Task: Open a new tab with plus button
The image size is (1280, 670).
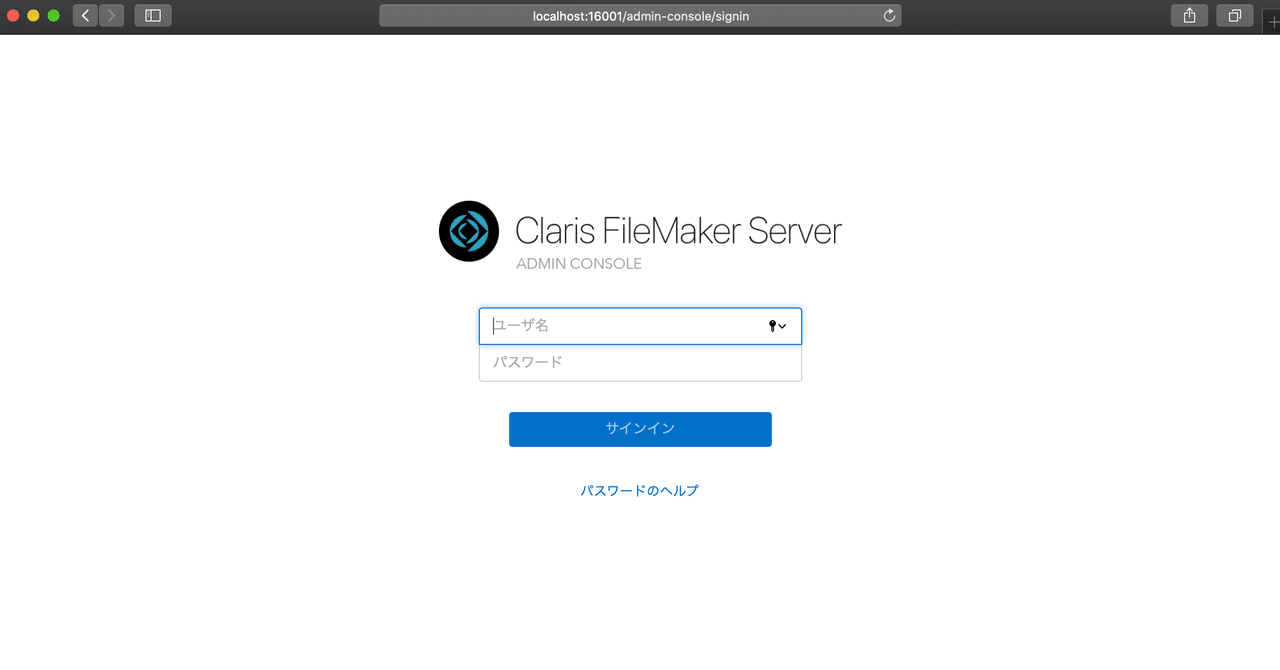Action: (1272, 18)
